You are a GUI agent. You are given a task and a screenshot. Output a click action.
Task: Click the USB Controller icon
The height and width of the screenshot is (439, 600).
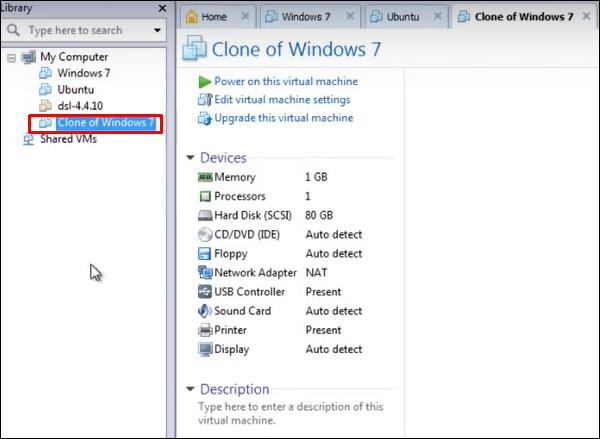point(205,292)
